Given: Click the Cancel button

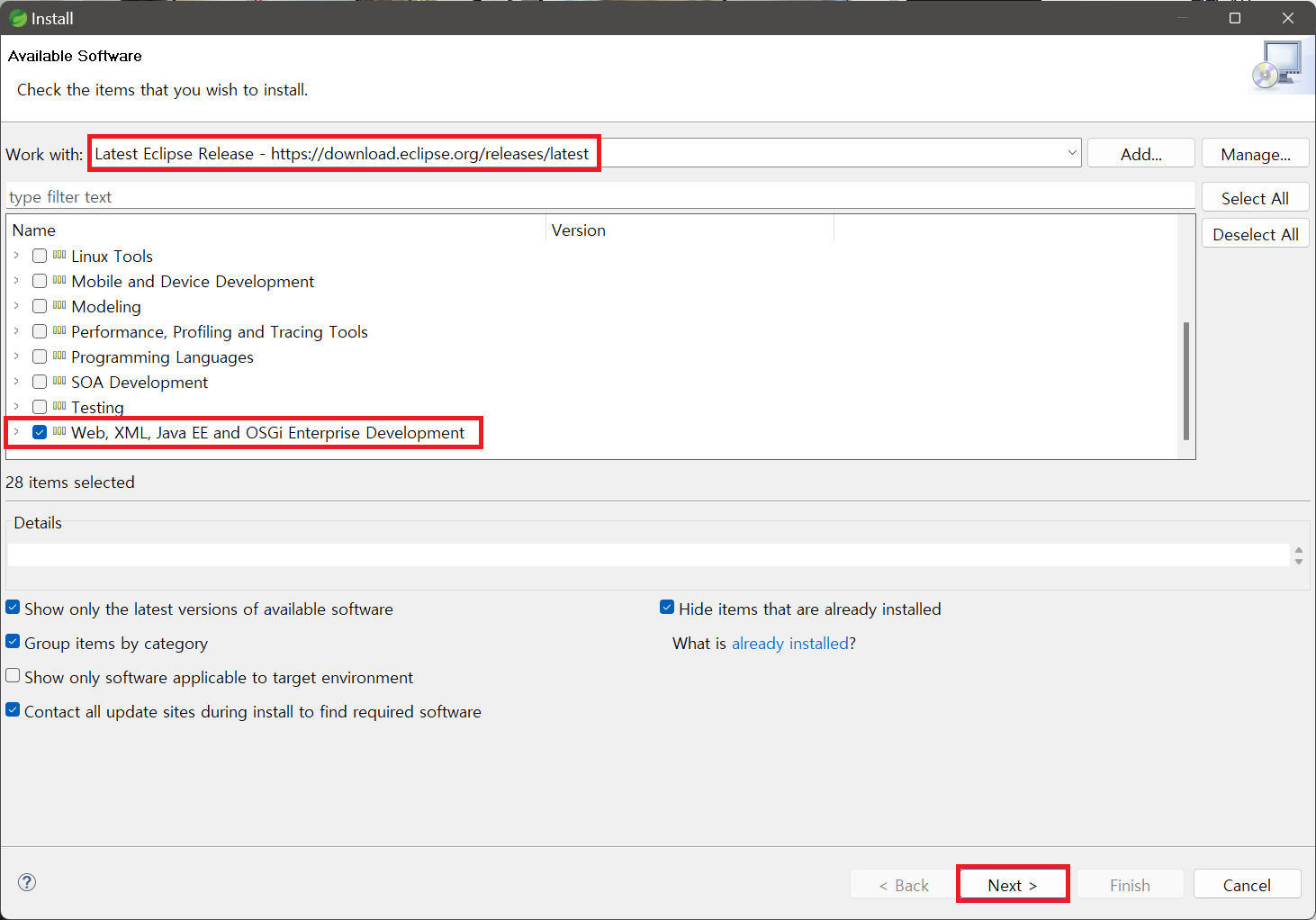Looking at the screenshot, I should pyautogui.click(x=1248, y=885).
